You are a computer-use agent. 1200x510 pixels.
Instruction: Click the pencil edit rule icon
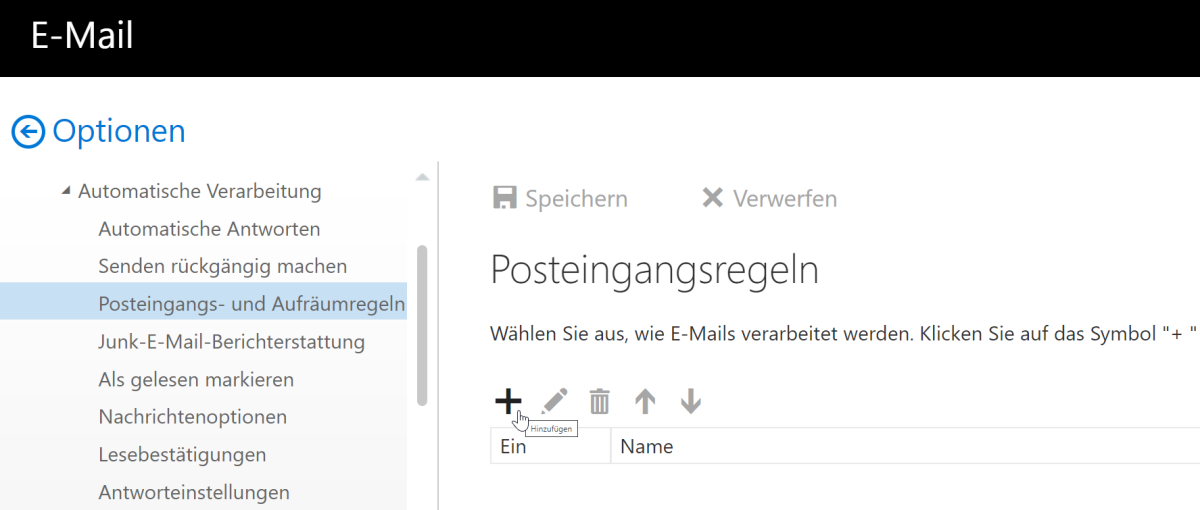tap(554, 402)
